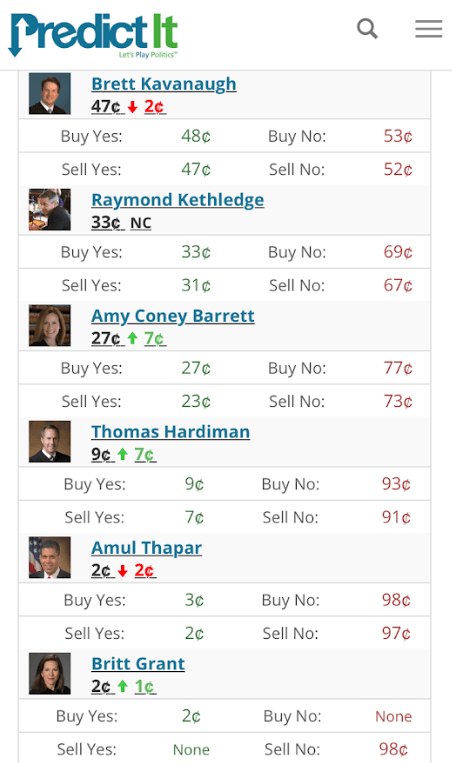The height and width of the screenshot is (763, 452).
Task: Open the Raymond Kethledge contract link
Action: pos(178,200)
